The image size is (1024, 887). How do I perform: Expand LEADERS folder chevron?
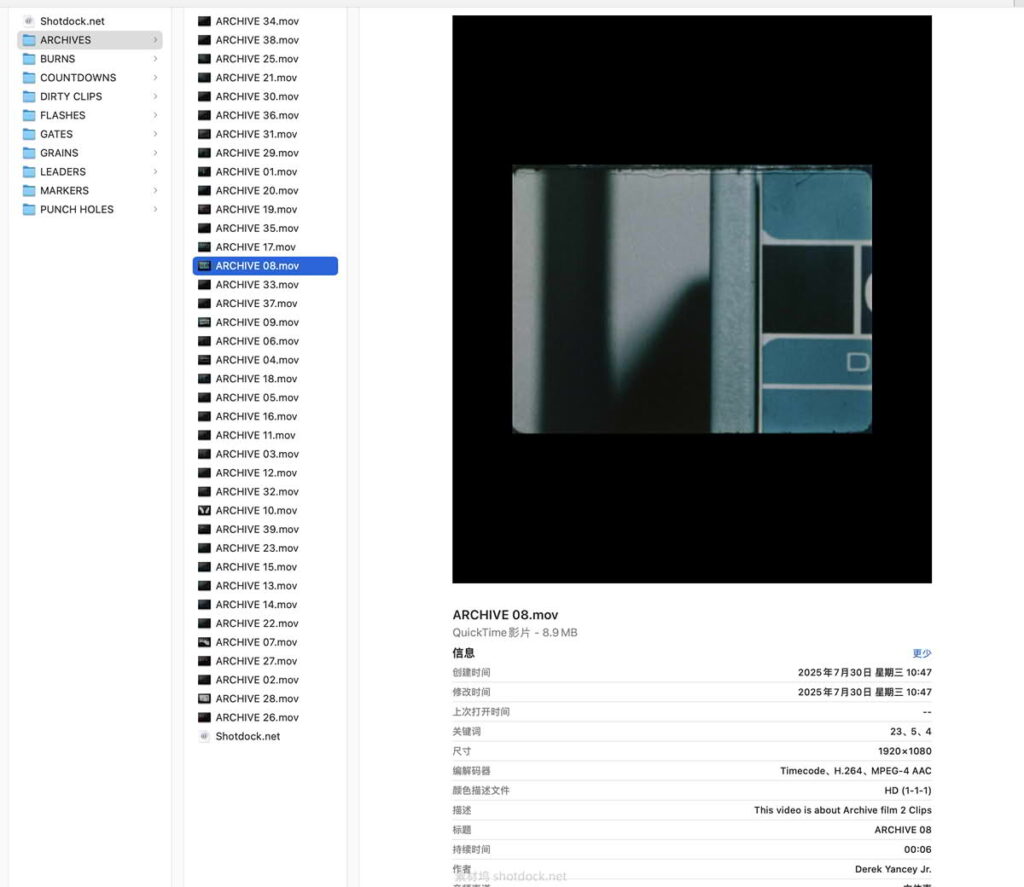click(x=155, y=172)
